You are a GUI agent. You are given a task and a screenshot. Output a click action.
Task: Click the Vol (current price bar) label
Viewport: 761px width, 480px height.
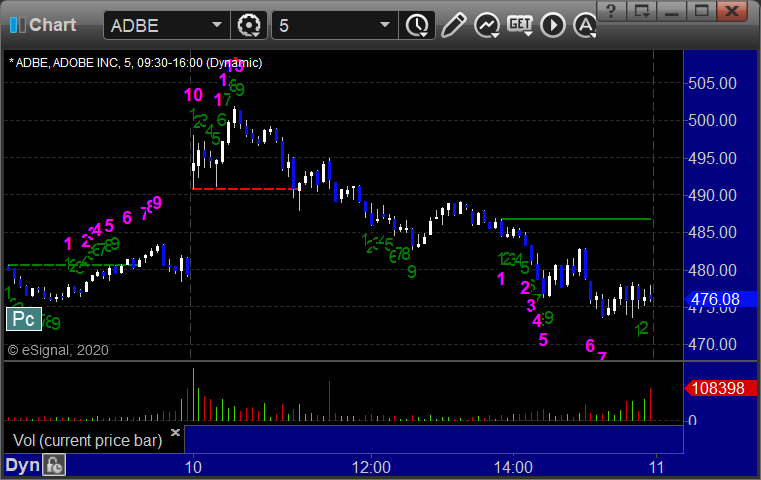(87, 440)
